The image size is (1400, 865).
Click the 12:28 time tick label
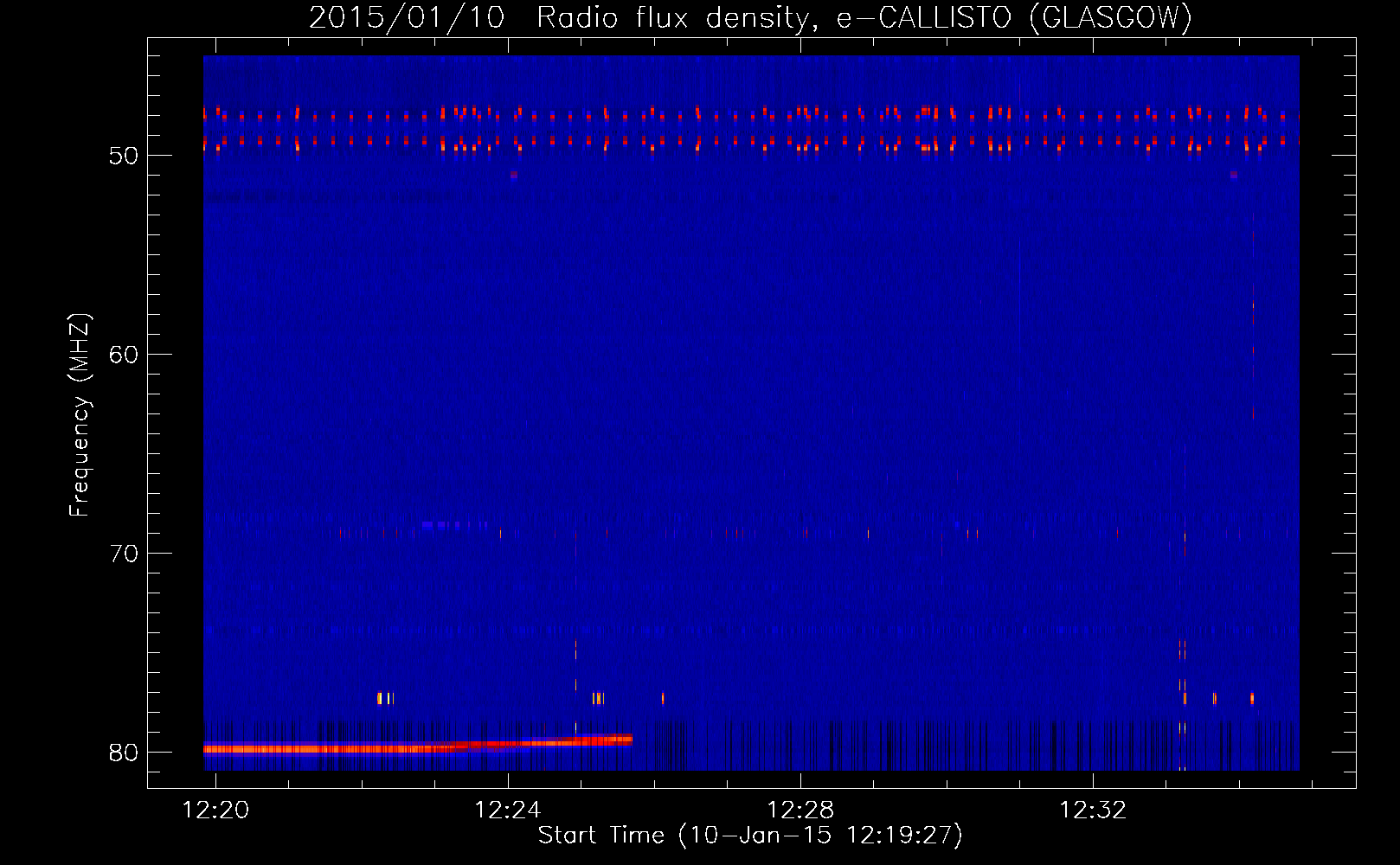800,810
